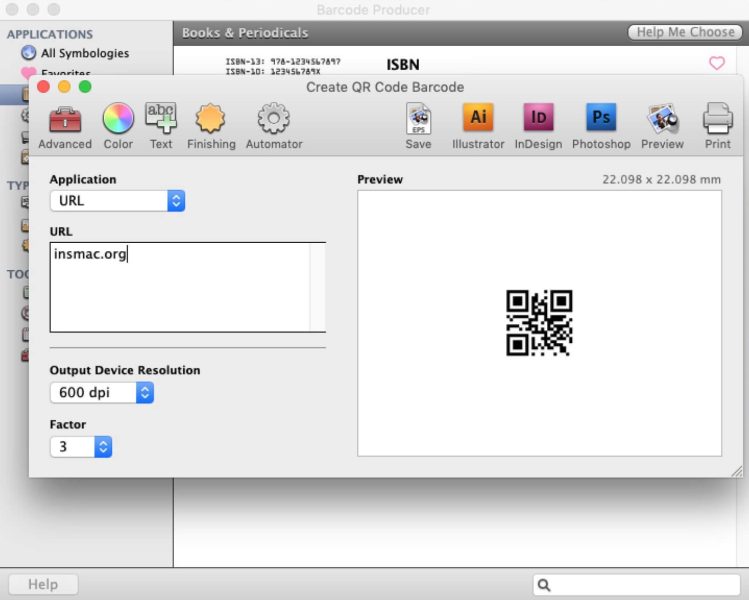Zoom the QR Code dialog green button
Image resolution: width=749 pixels, height=600 pixels.
tap(85, 87)
